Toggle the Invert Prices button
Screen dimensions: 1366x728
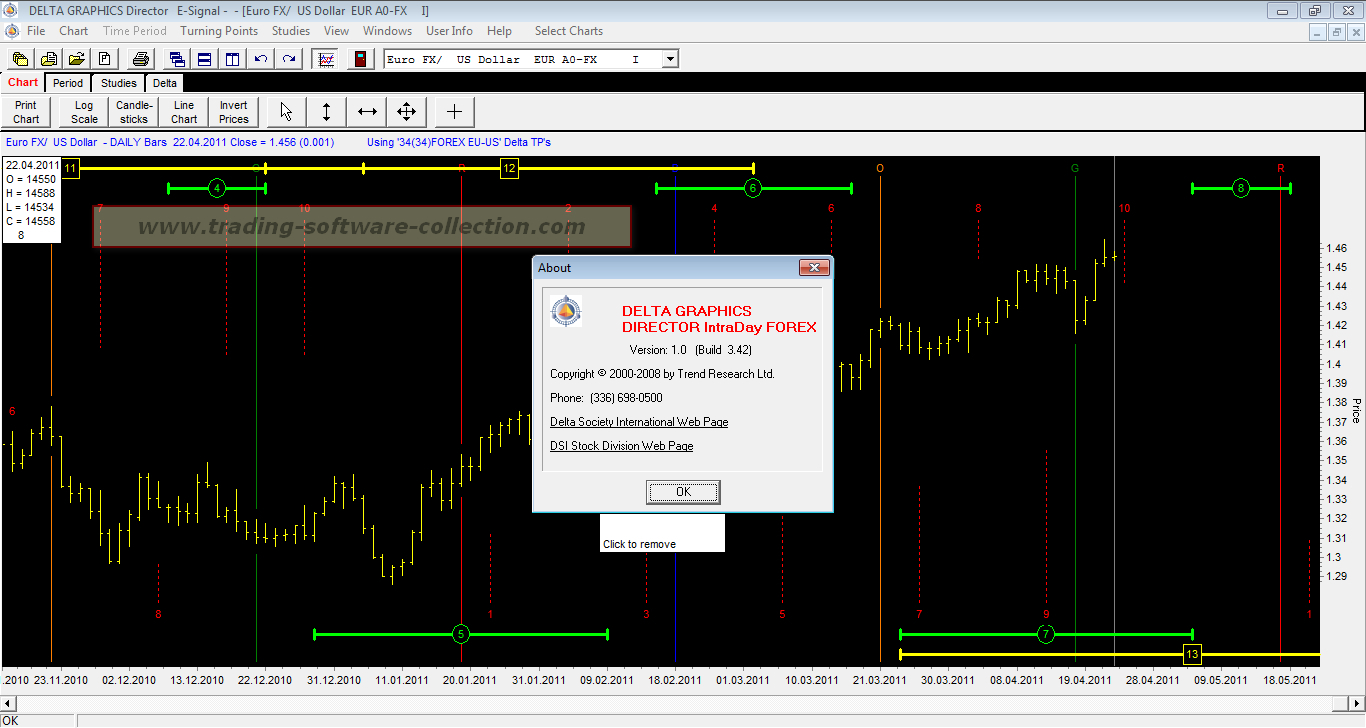[234, 112]
